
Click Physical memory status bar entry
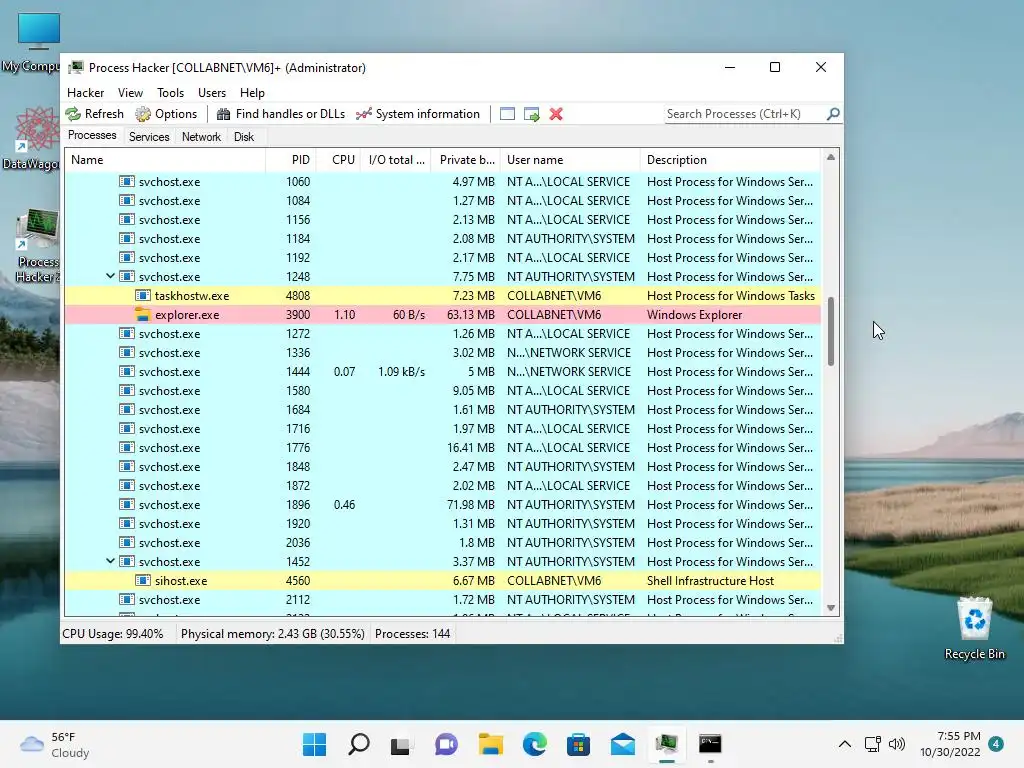pos(272,633)
